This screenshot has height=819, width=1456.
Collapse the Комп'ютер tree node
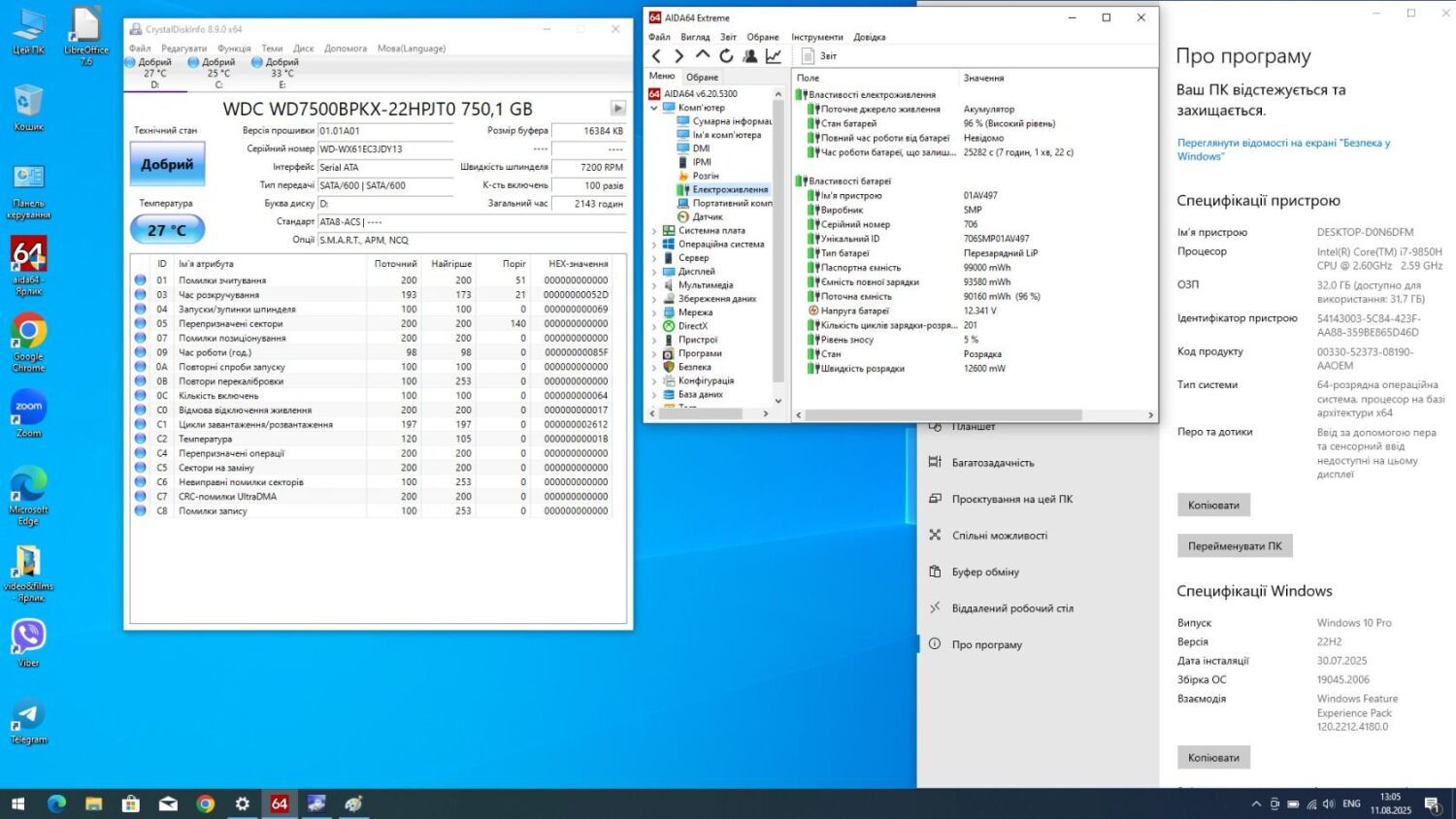[654, 108]
